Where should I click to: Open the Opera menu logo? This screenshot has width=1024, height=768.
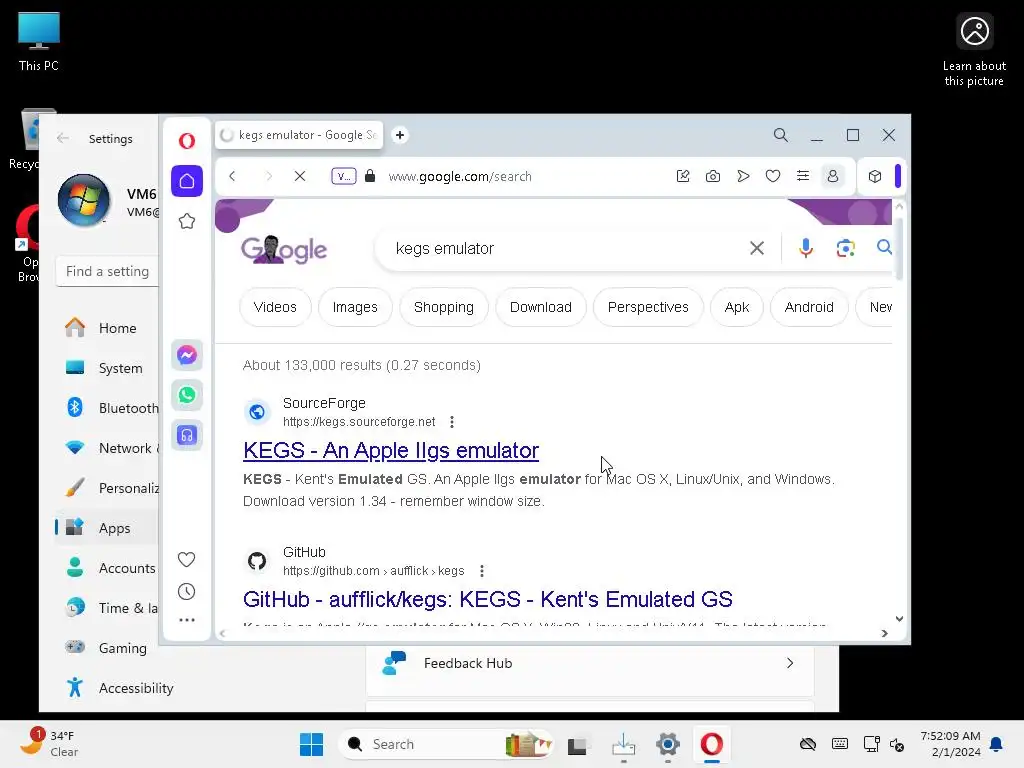(x=187, y=140)
